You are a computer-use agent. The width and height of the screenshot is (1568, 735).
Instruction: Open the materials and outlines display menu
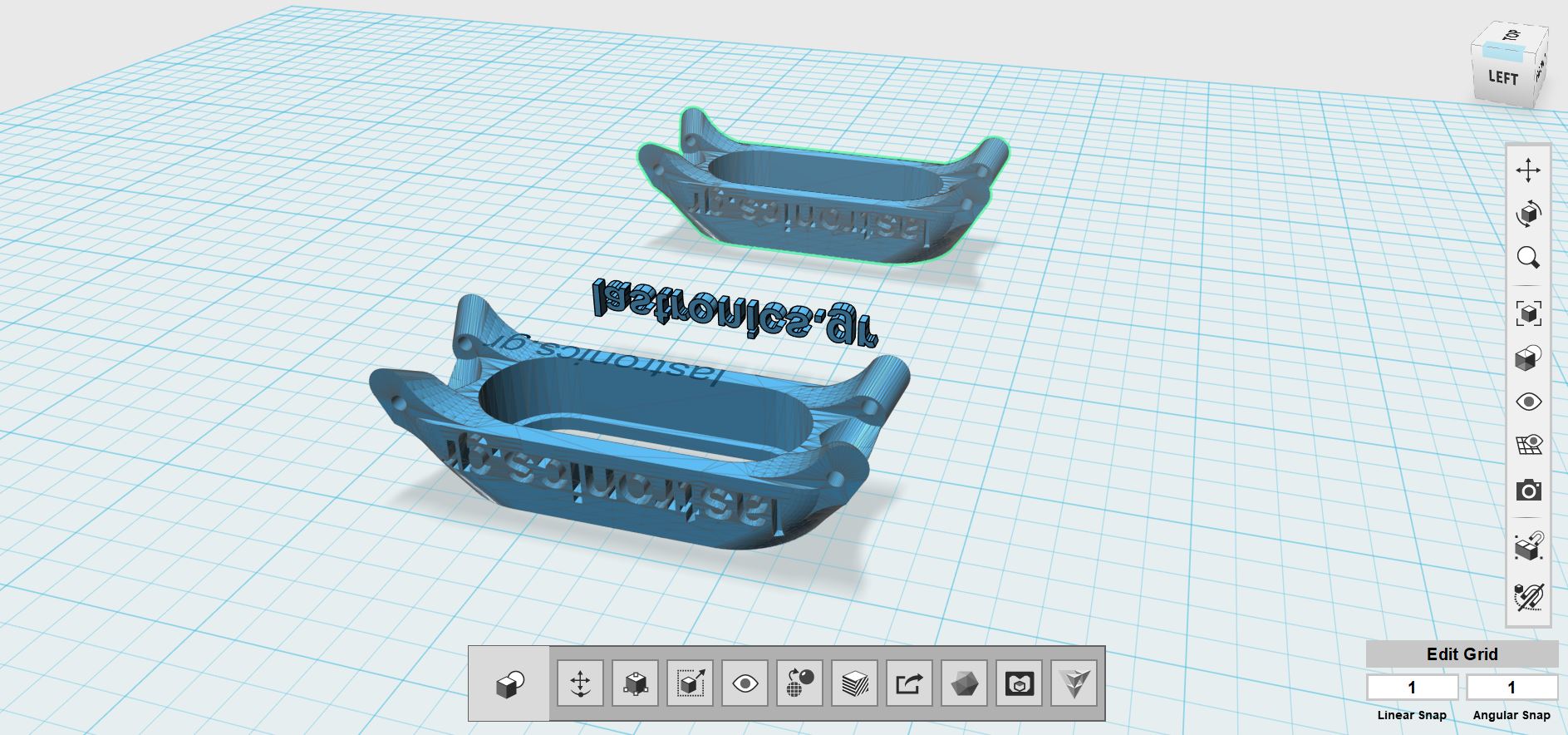pyautogui.click(x=1527, y=358)
